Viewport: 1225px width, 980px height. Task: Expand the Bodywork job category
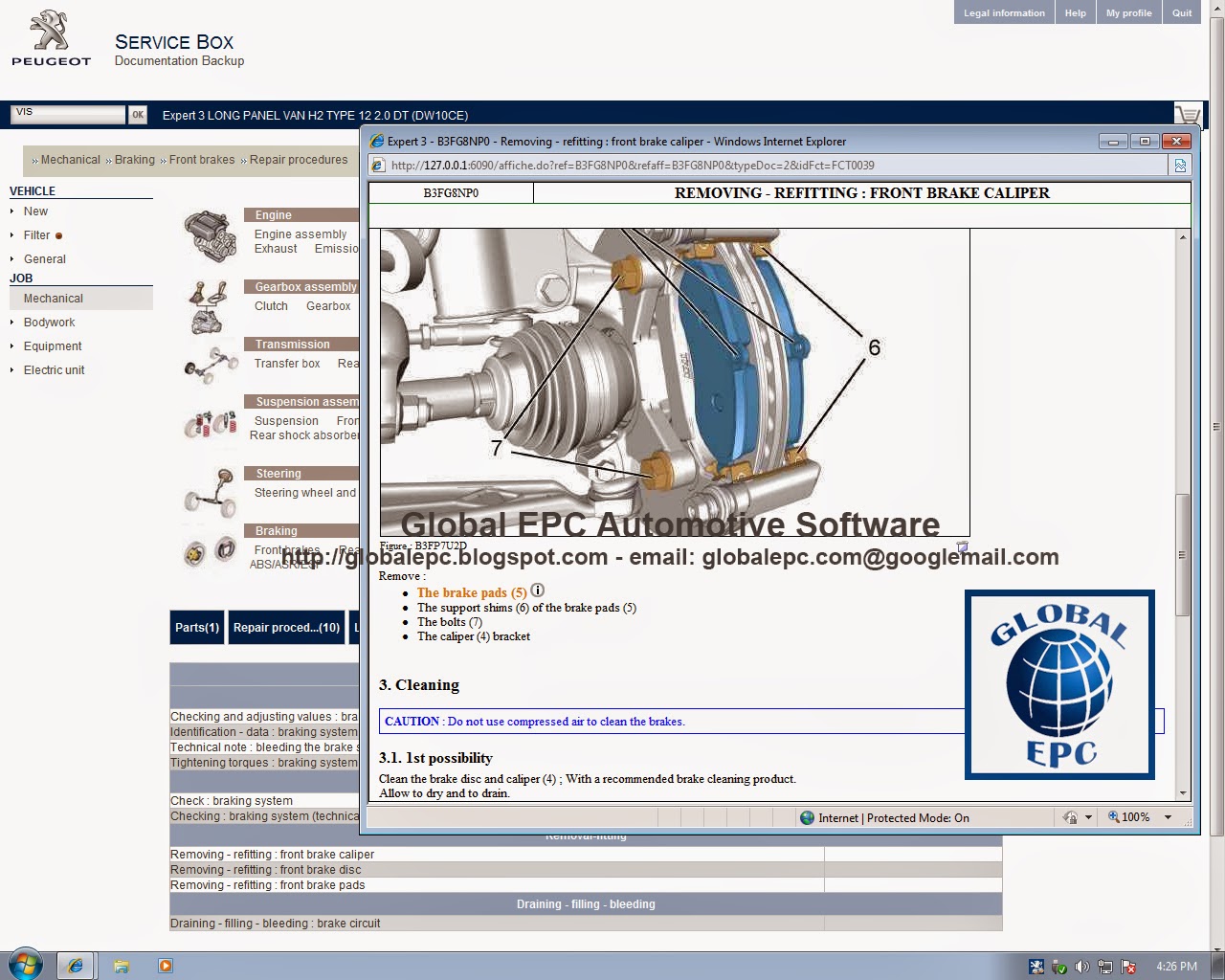(49, 323)
